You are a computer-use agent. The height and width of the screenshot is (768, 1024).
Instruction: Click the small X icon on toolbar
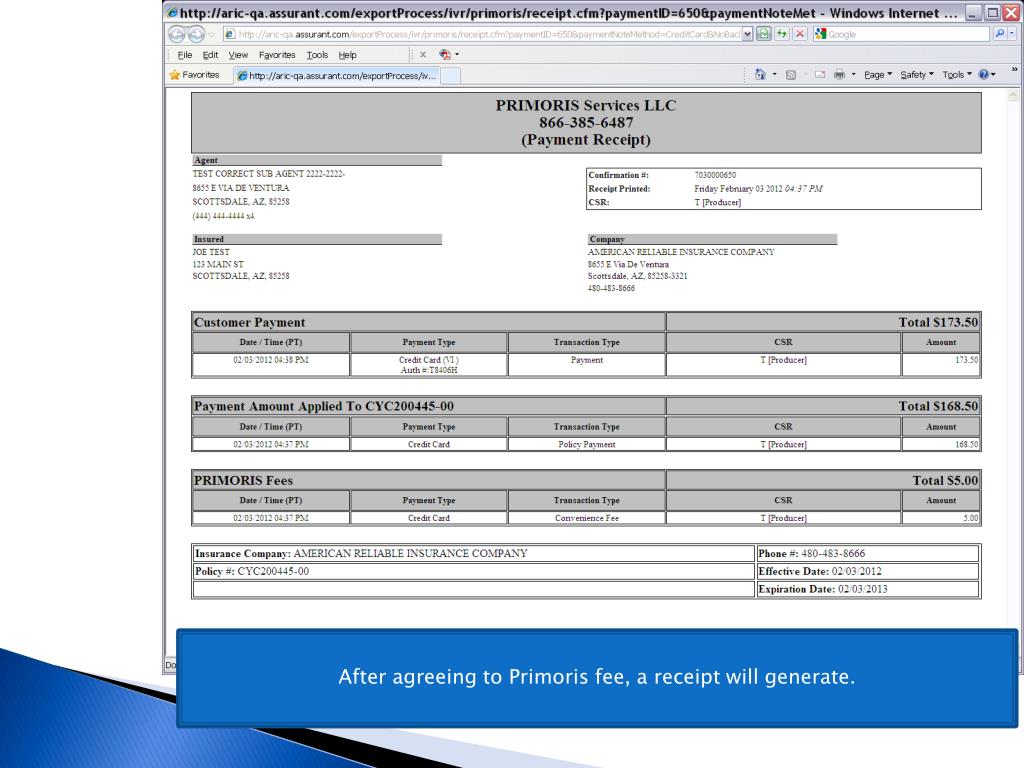[x=423, y=55]
